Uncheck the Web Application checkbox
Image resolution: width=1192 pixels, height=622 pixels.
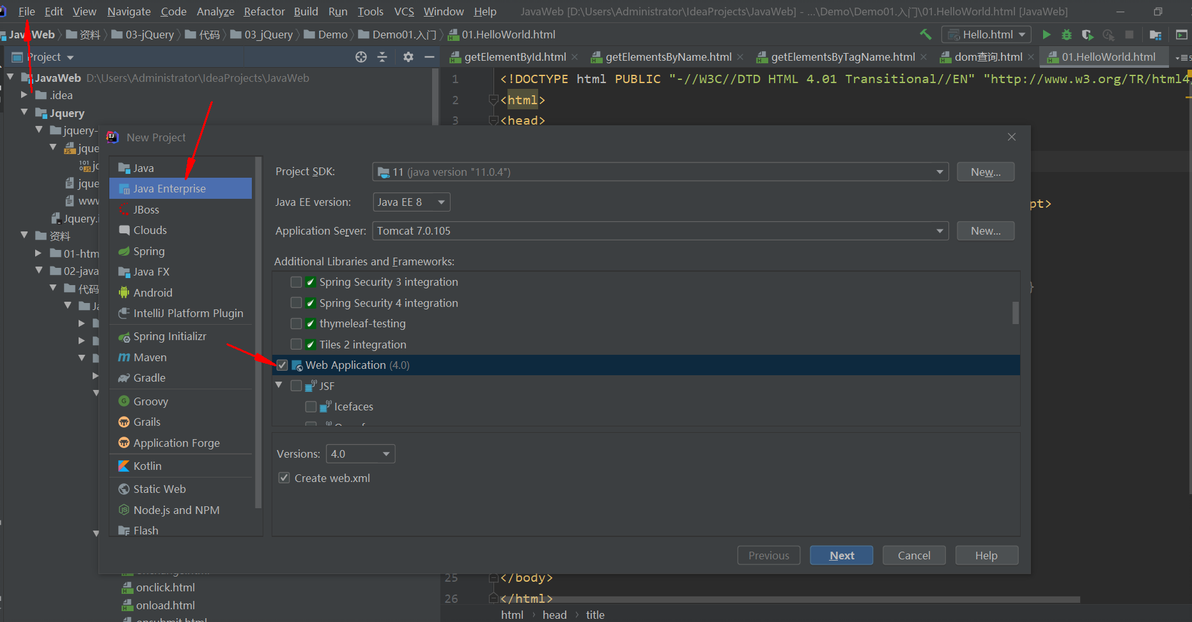point(282,365)
